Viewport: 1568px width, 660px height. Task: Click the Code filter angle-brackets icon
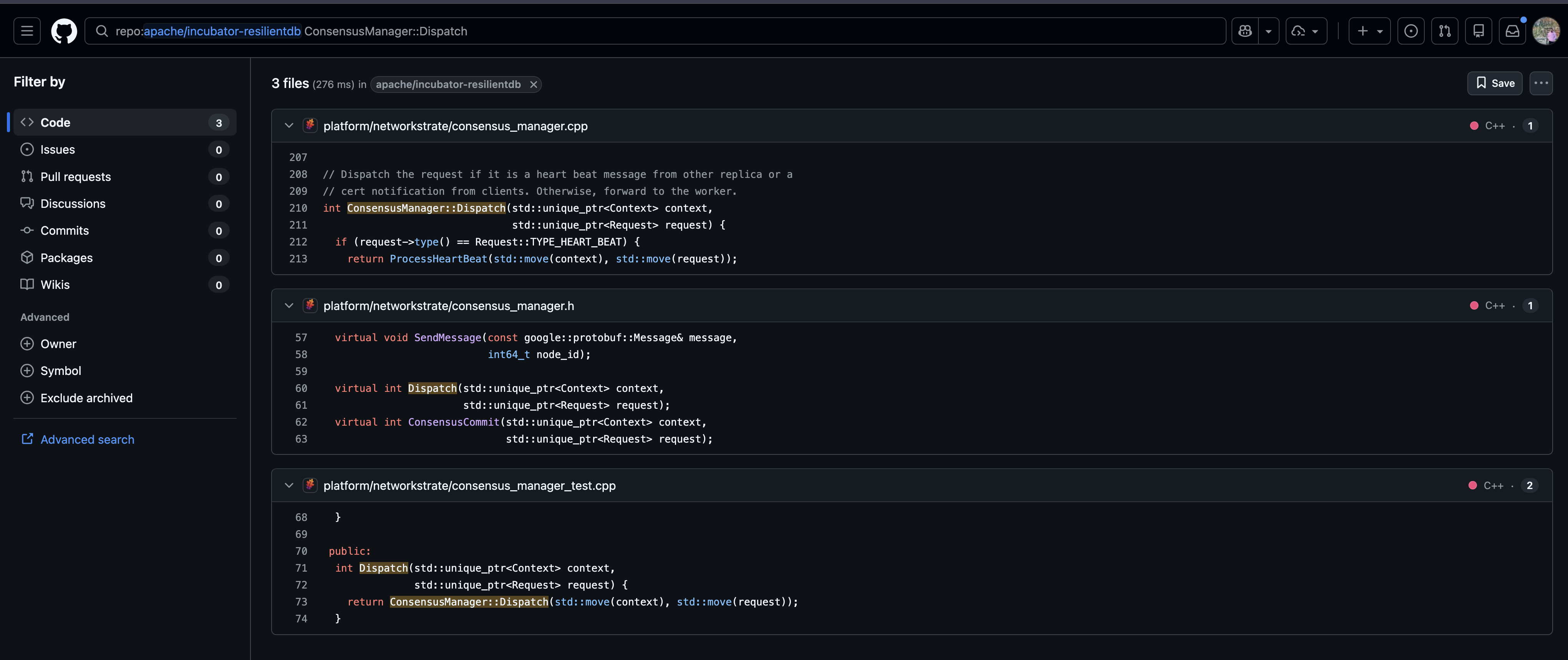point(27,123)
